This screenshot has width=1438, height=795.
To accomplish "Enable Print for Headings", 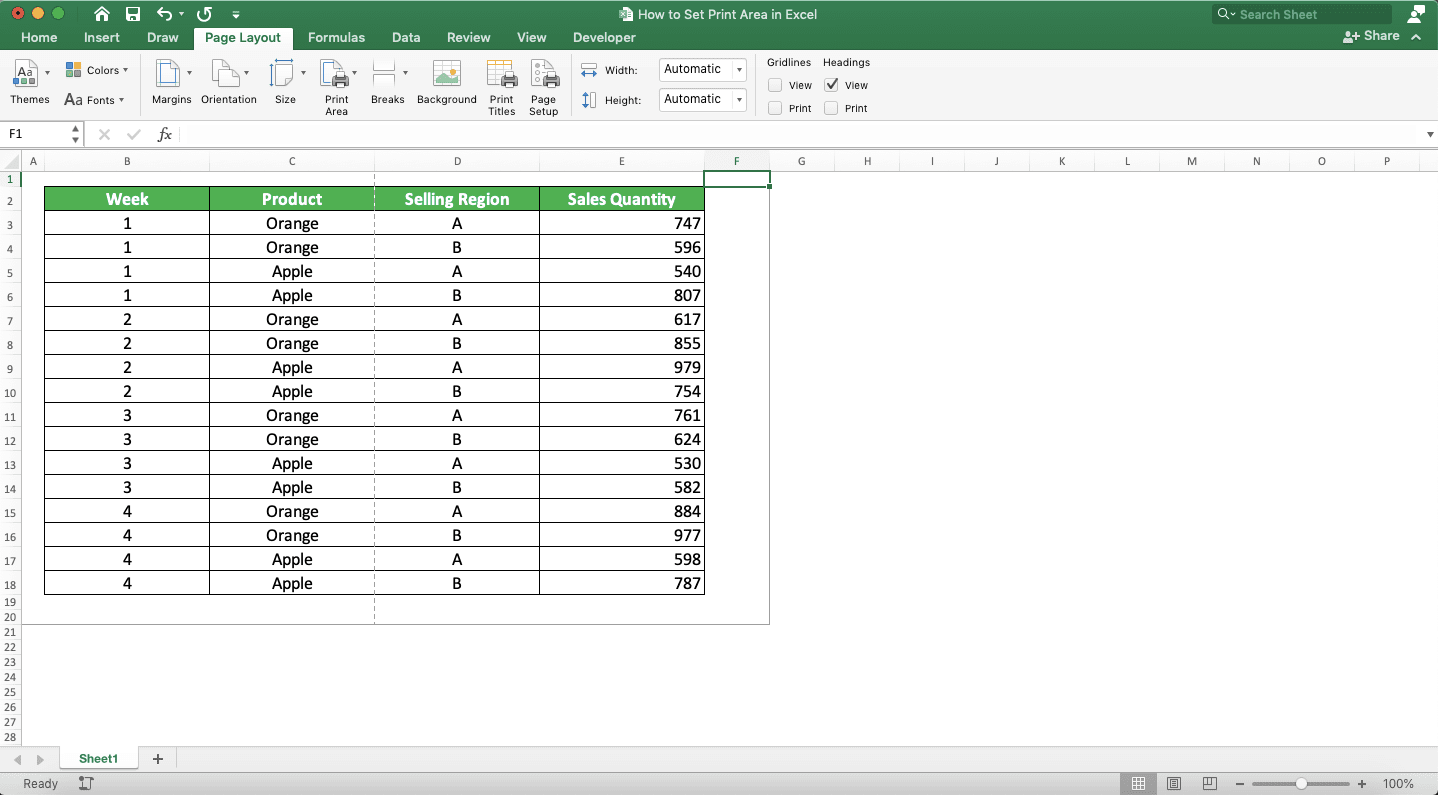I will pos(831,108).
